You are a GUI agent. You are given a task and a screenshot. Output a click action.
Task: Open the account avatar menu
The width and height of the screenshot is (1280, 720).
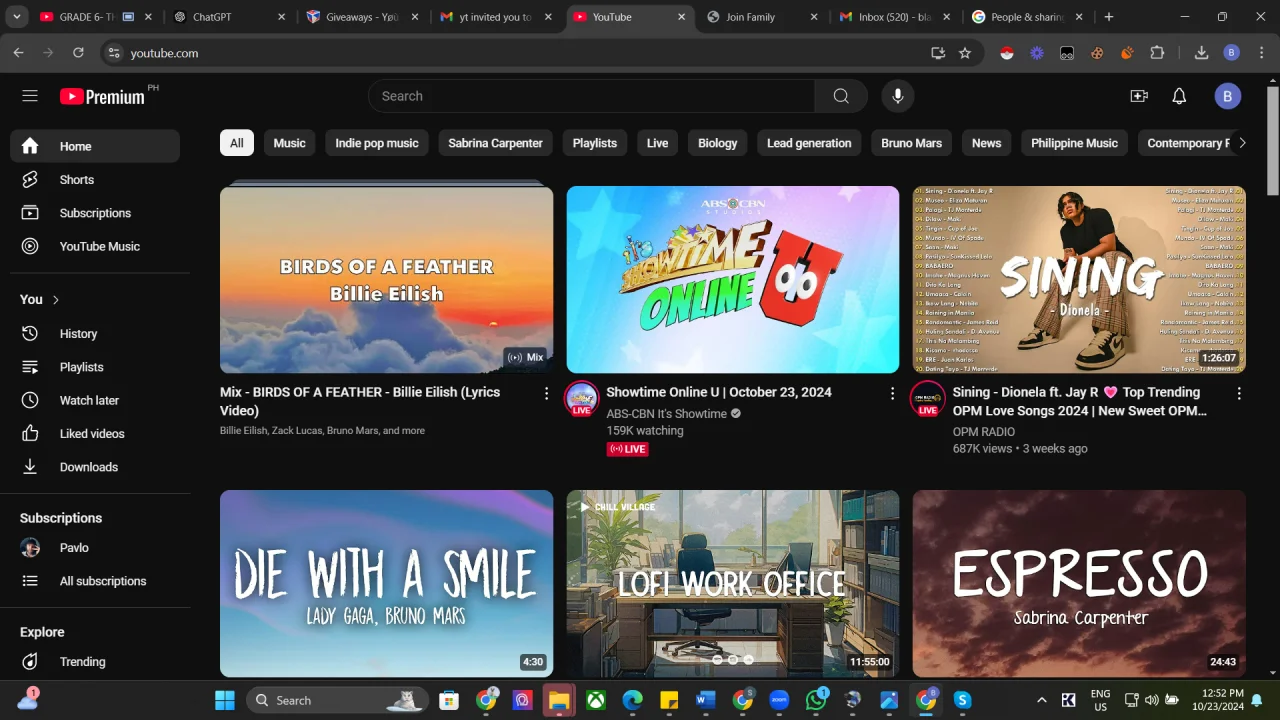(1228, 96)
